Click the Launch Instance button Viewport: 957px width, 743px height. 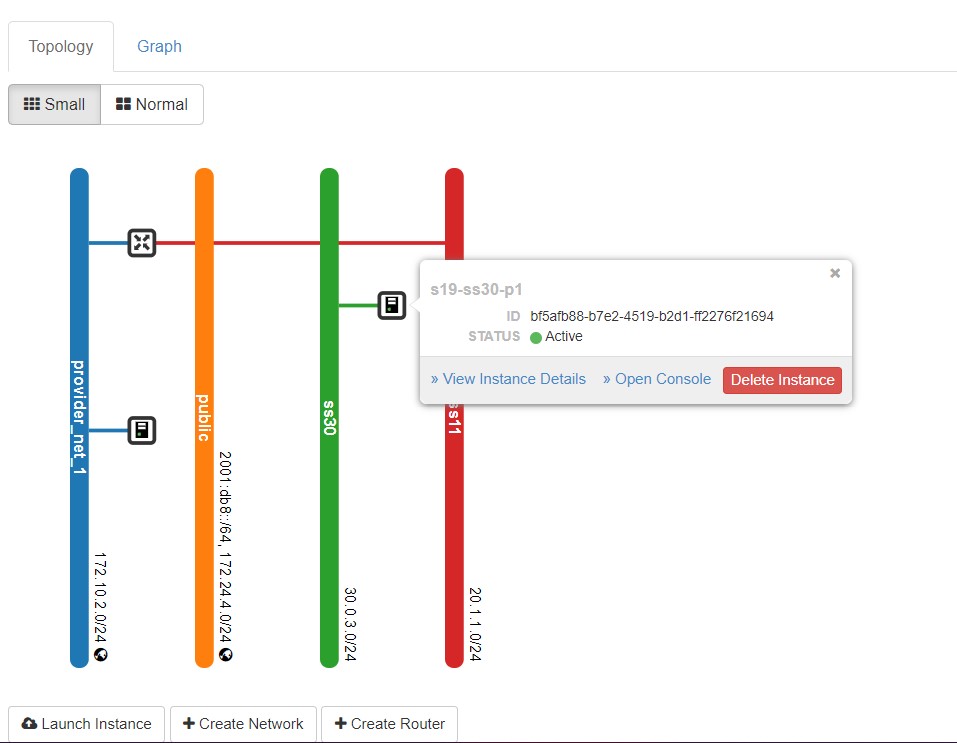[87, 724]
